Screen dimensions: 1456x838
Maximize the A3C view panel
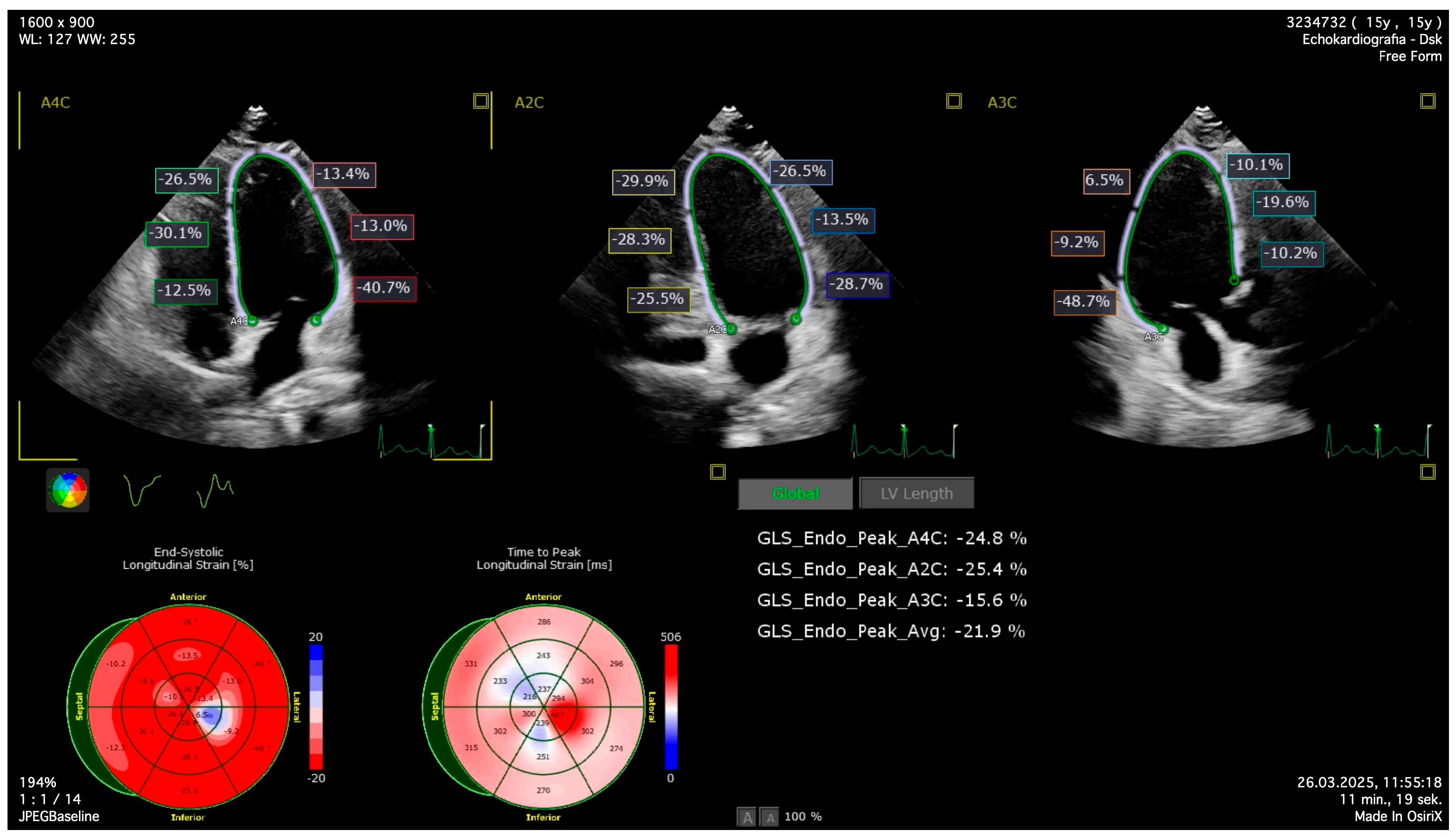(x=1427, y=101)
